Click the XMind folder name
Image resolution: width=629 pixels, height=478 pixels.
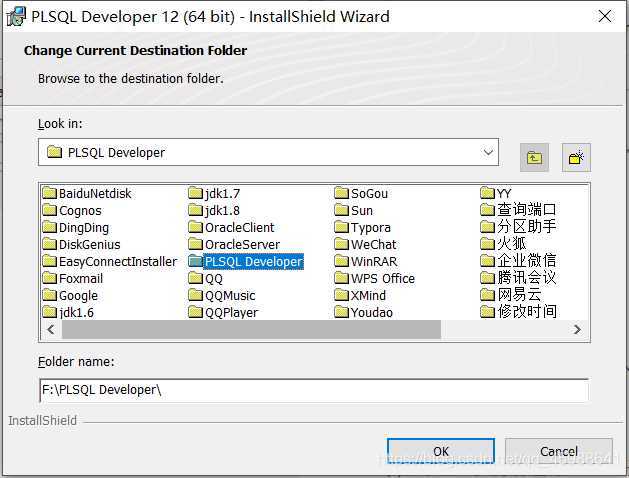[368, 296]
